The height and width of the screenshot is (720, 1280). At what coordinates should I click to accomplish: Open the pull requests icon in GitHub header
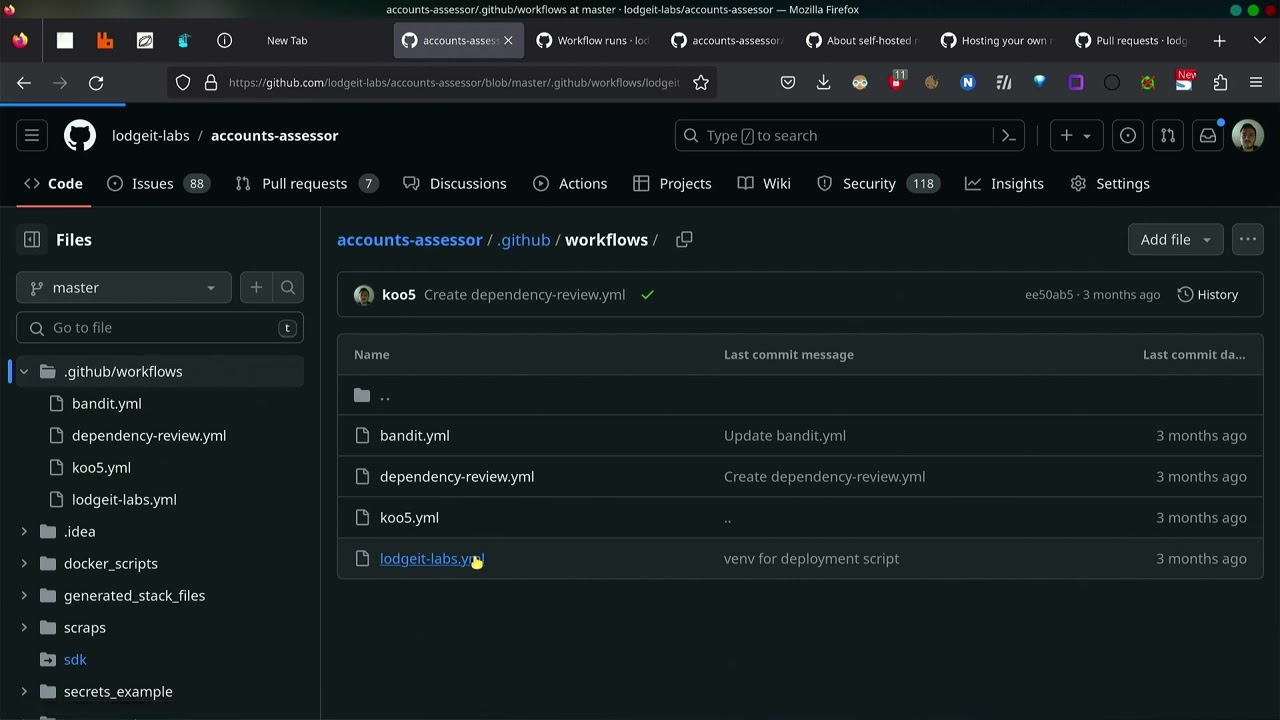click(1168, 135)
